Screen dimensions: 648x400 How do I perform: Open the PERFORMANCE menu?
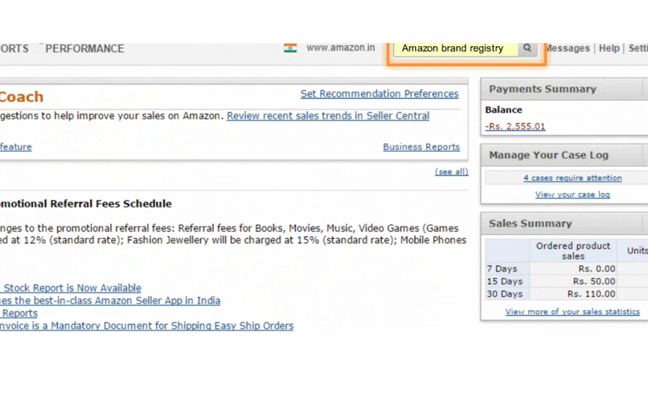(85, 49)
